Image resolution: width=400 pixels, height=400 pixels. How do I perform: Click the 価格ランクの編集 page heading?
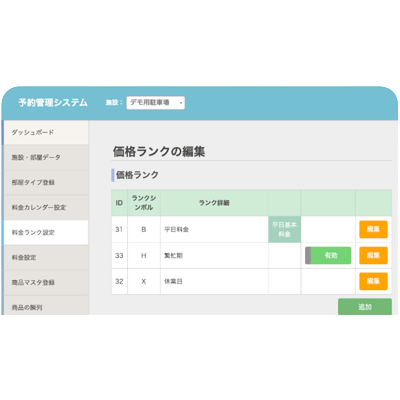(159, 152)
